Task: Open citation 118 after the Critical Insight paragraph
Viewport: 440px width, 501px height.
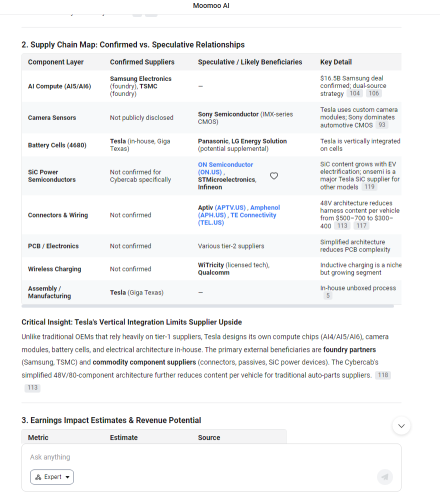Action: point(383,375)
